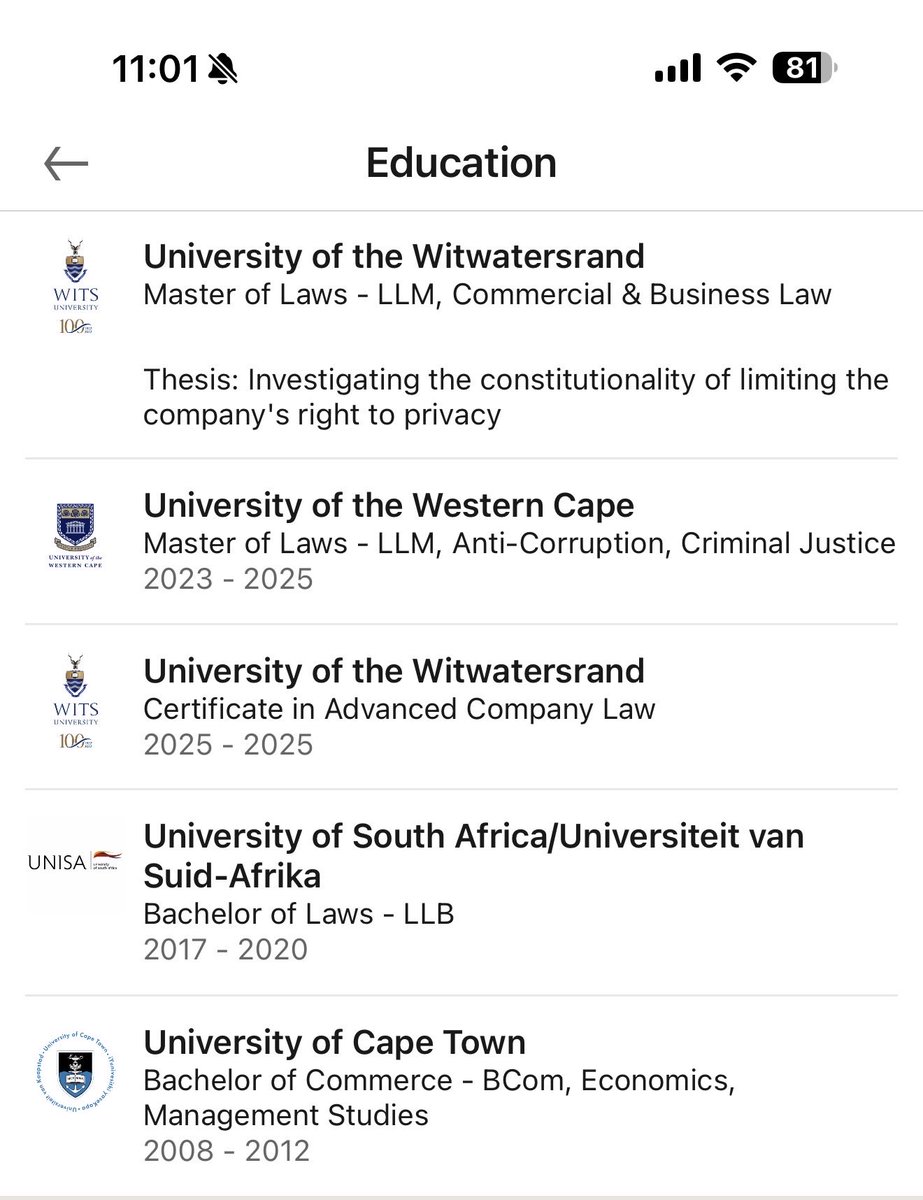Tap the back arrow icon
923x1200 pixels.
coord(66,164)
